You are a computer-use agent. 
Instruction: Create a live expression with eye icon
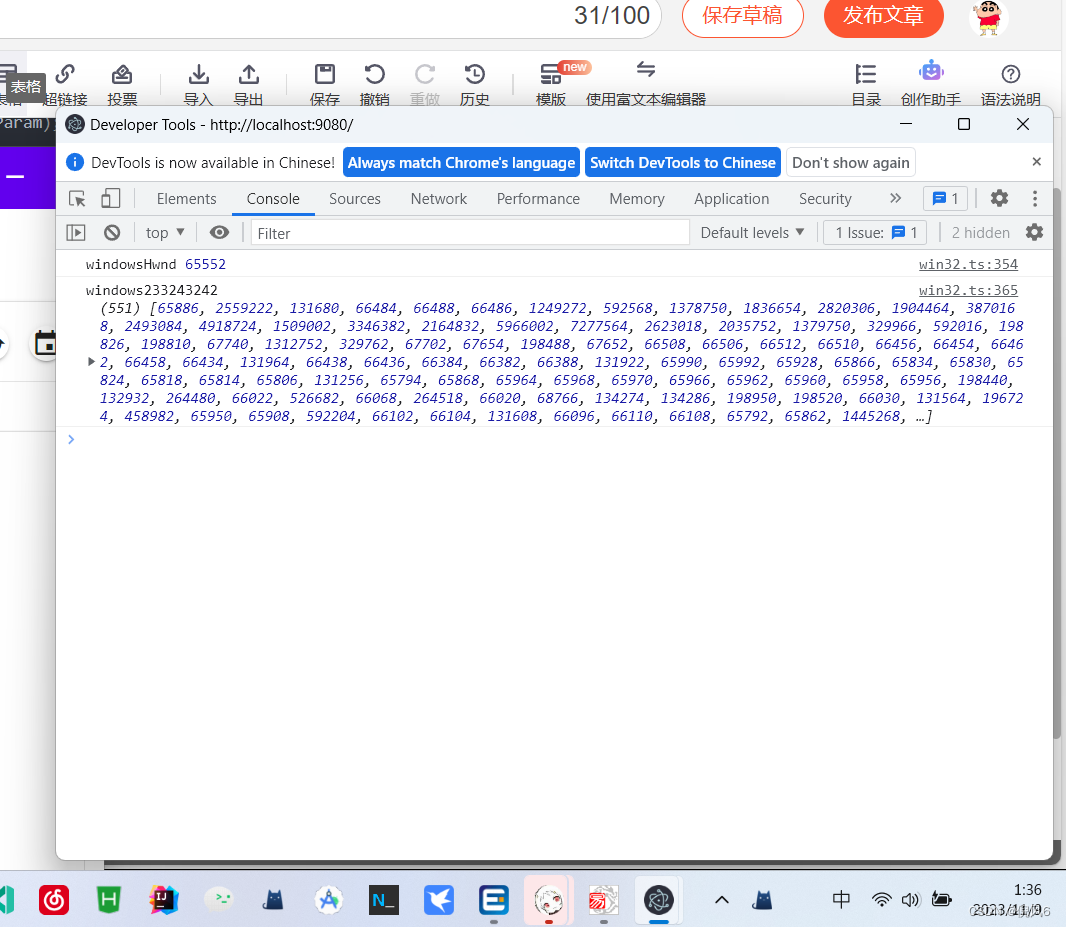[219, 232]
